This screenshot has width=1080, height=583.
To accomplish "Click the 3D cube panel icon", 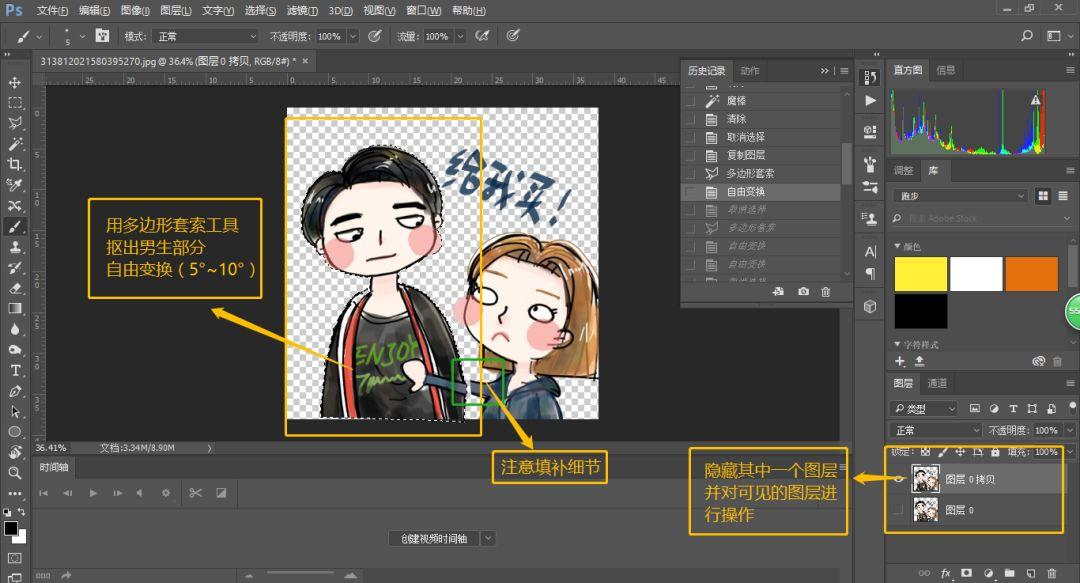I will click(870, 307).
